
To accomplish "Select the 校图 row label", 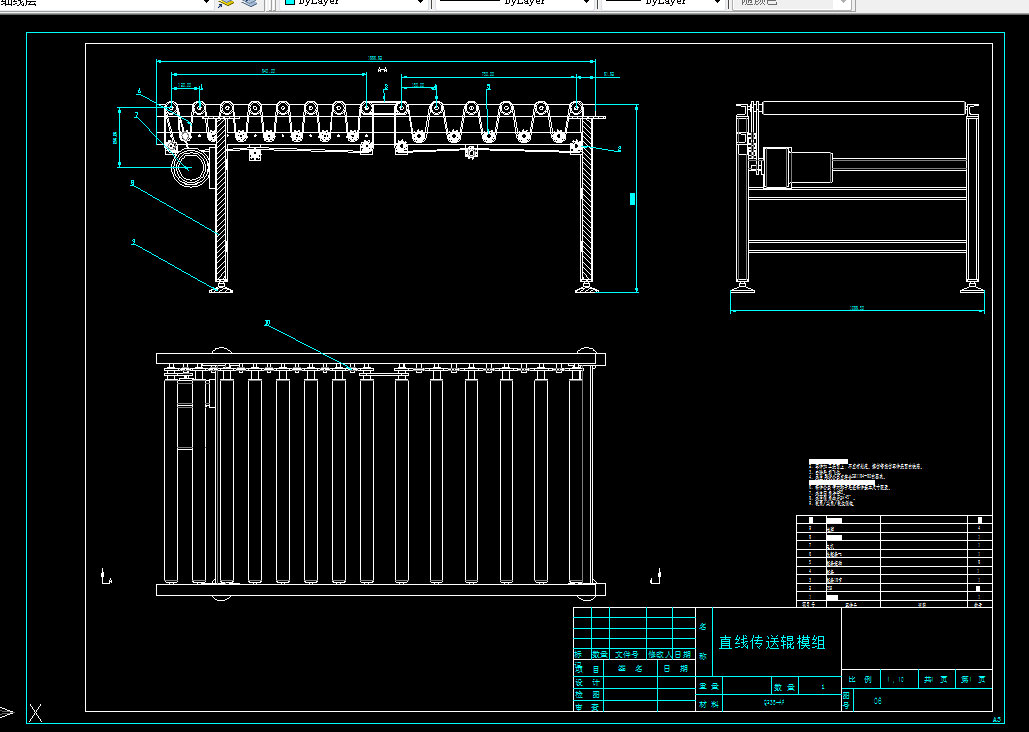I will tap(587, 695).
